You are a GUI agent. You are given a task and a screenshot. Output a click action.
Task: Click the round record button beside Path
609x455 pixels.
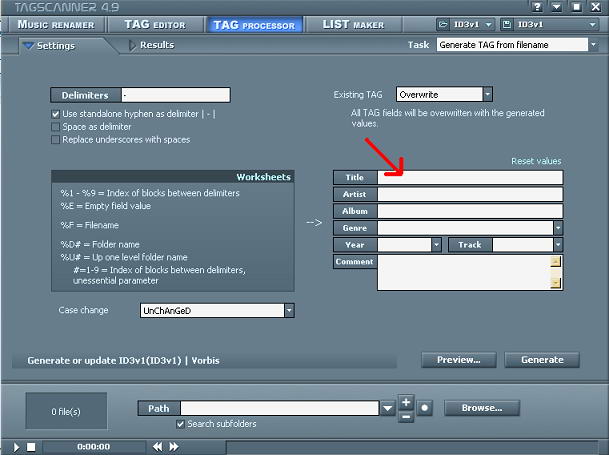(425, 408)
